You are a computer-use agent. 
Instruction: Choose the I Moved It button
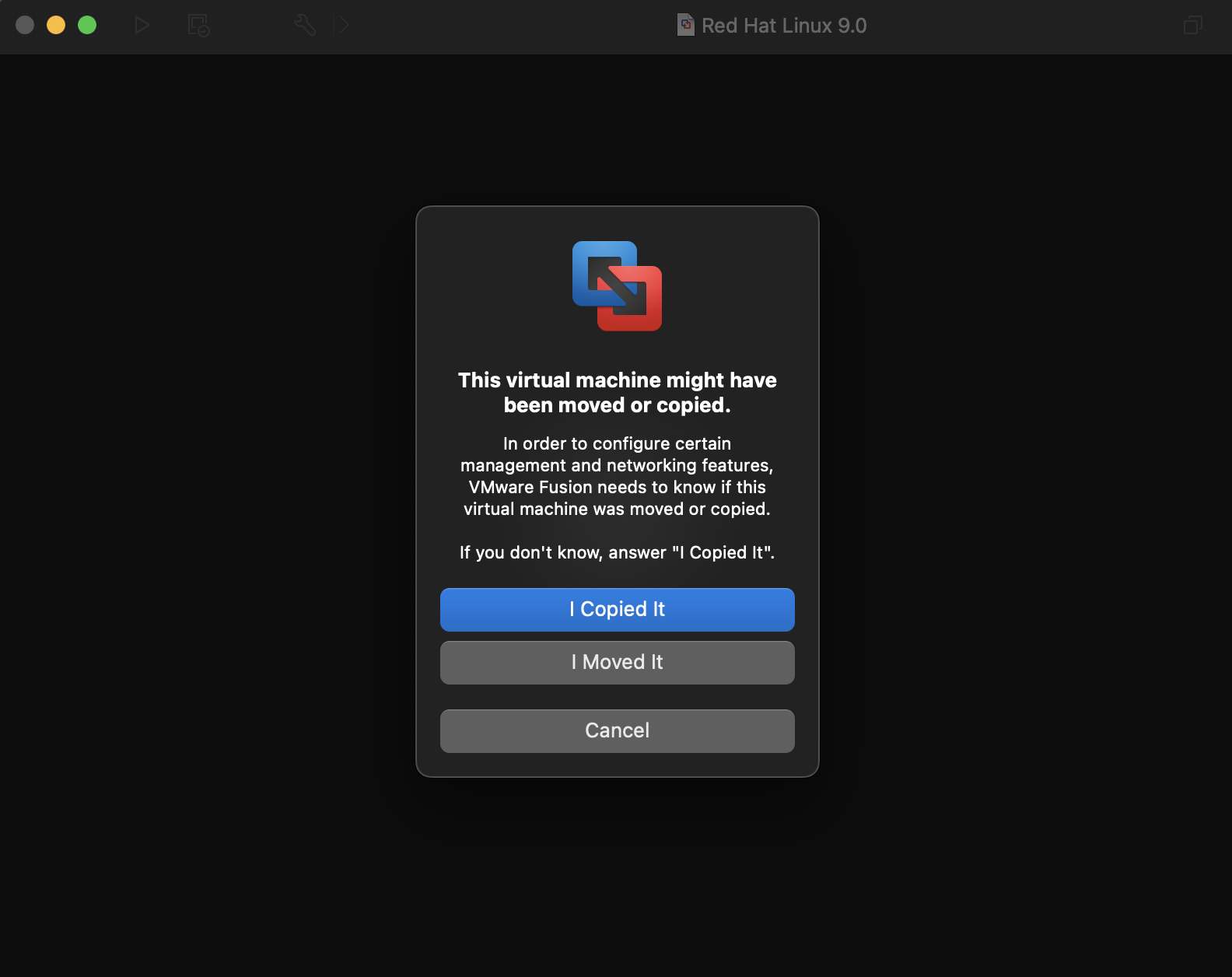click(x=617, y=662)
